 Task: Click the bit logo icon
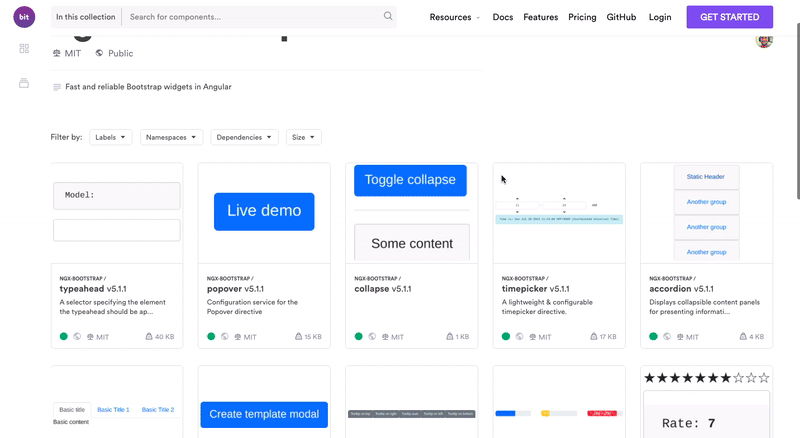24,17
